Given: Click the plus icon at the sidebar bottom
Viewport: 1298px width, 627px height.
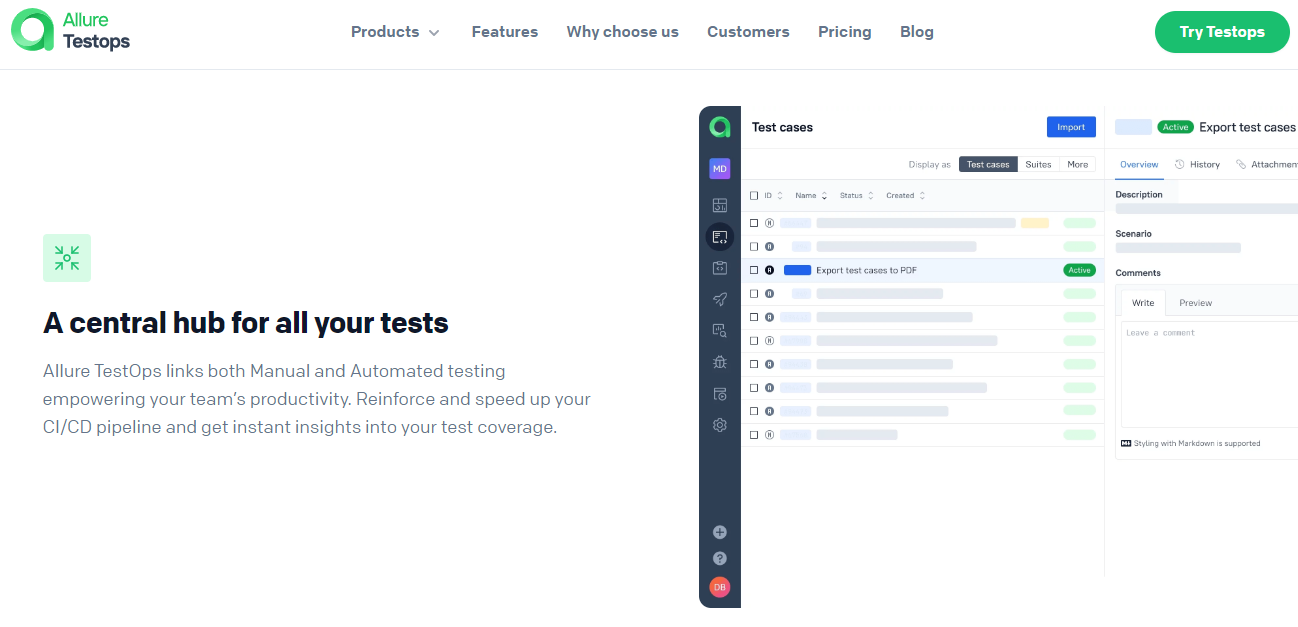Looking at the screenshot, I should pyautogui.click(x=719, y=532).
